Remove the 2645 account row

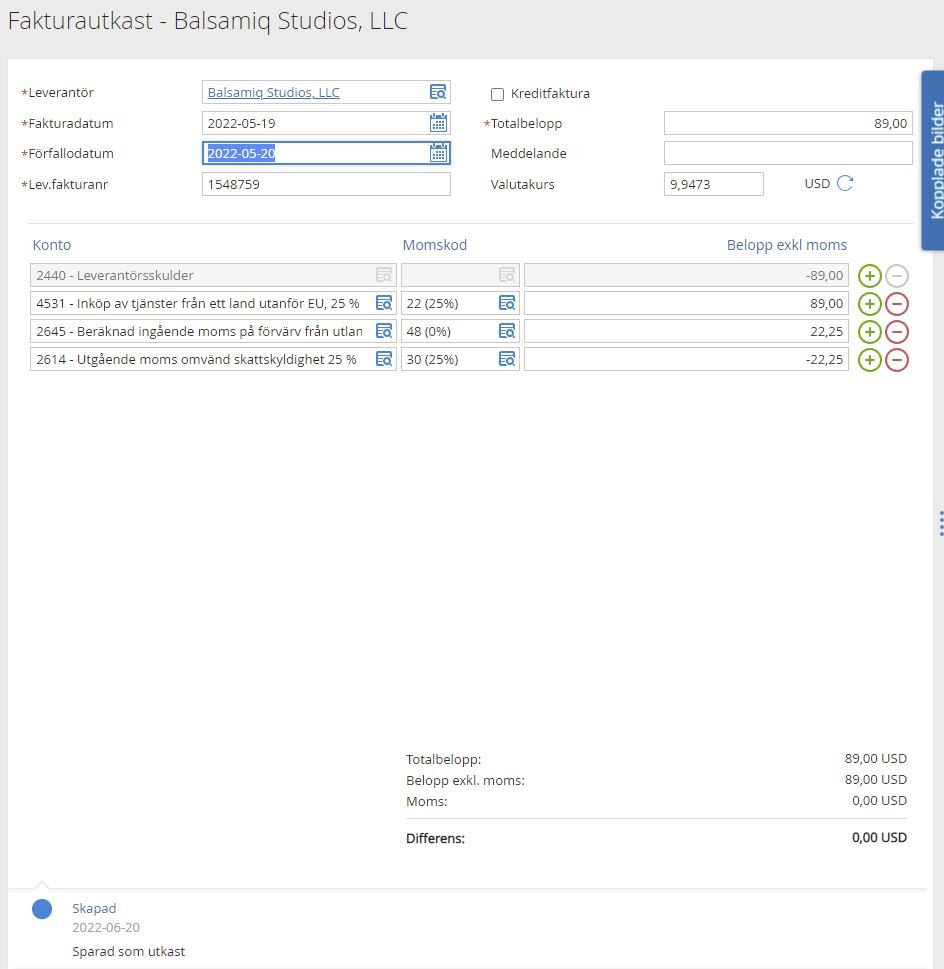[897, 332]
